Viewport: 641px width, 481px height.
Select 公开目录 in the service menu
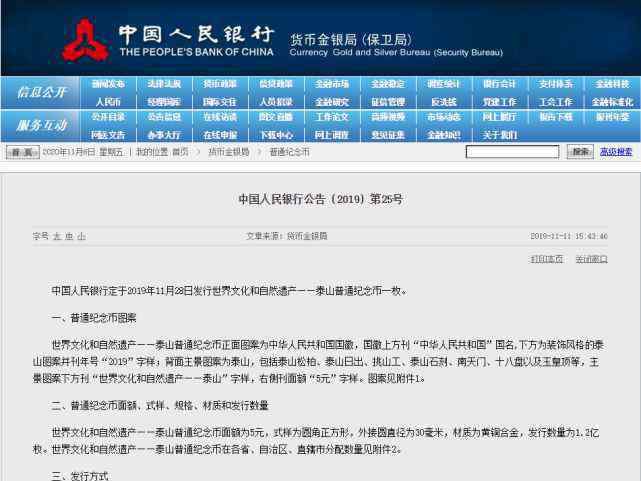coord(108,117)
